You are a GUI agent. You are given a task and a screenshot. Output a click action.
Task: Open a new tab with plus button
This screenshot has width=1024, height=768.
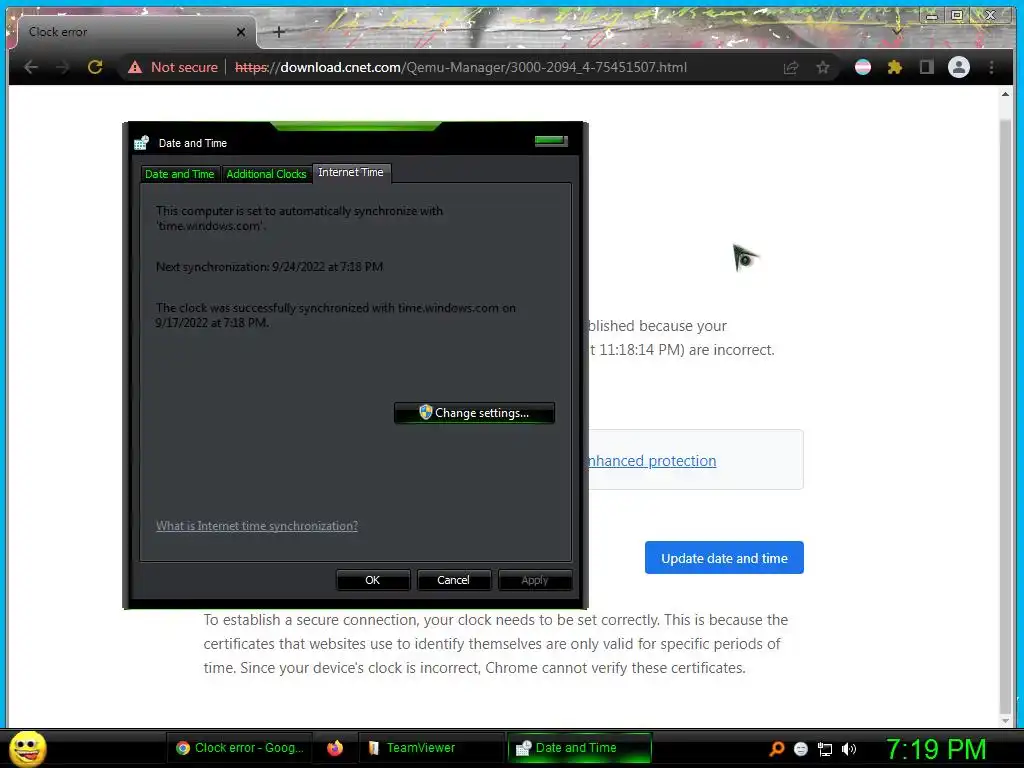pyautogui.click(x=279, y=32)
